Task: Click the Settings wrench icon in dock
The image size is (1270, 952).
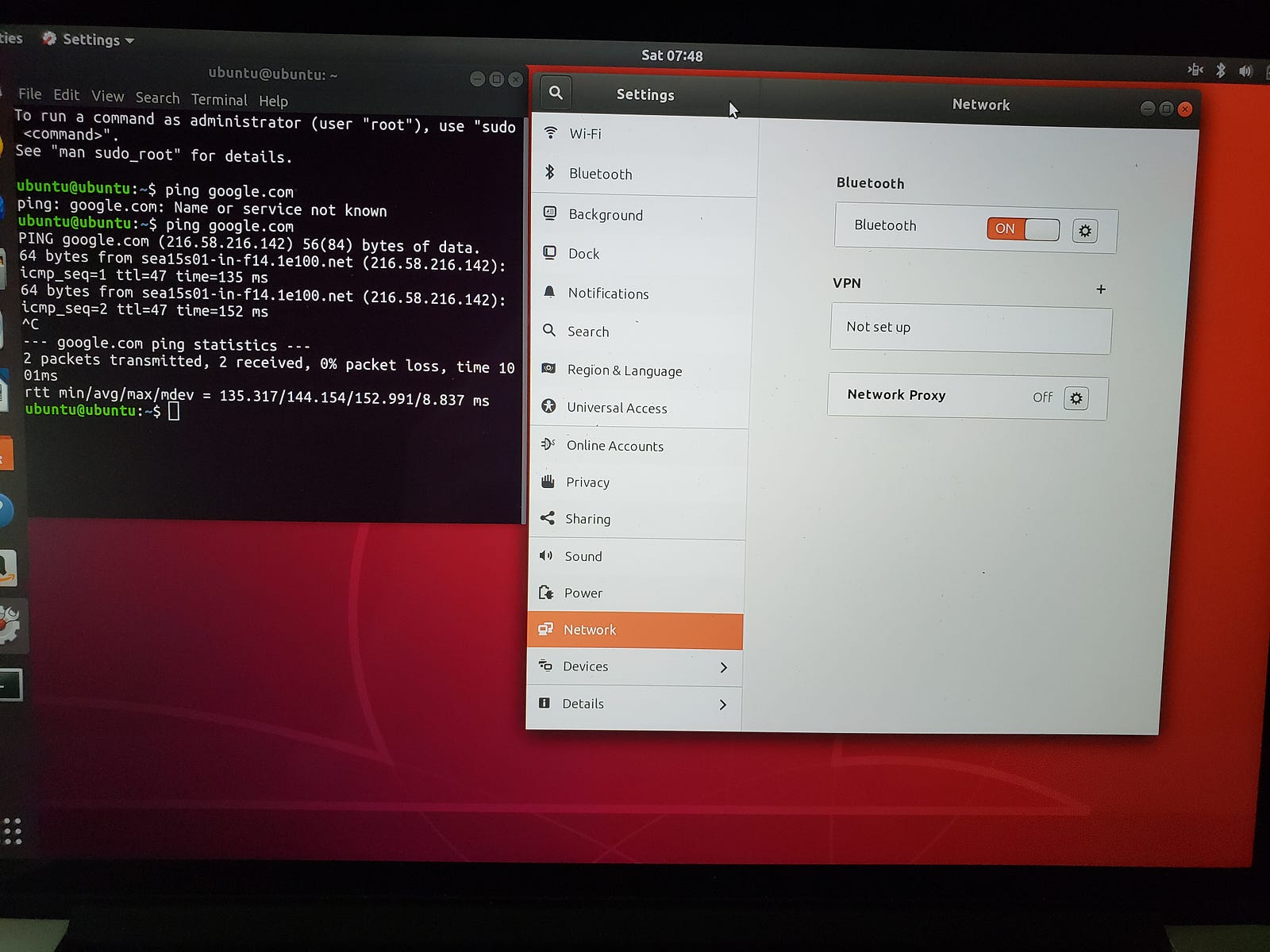Action: pos(10,625)
